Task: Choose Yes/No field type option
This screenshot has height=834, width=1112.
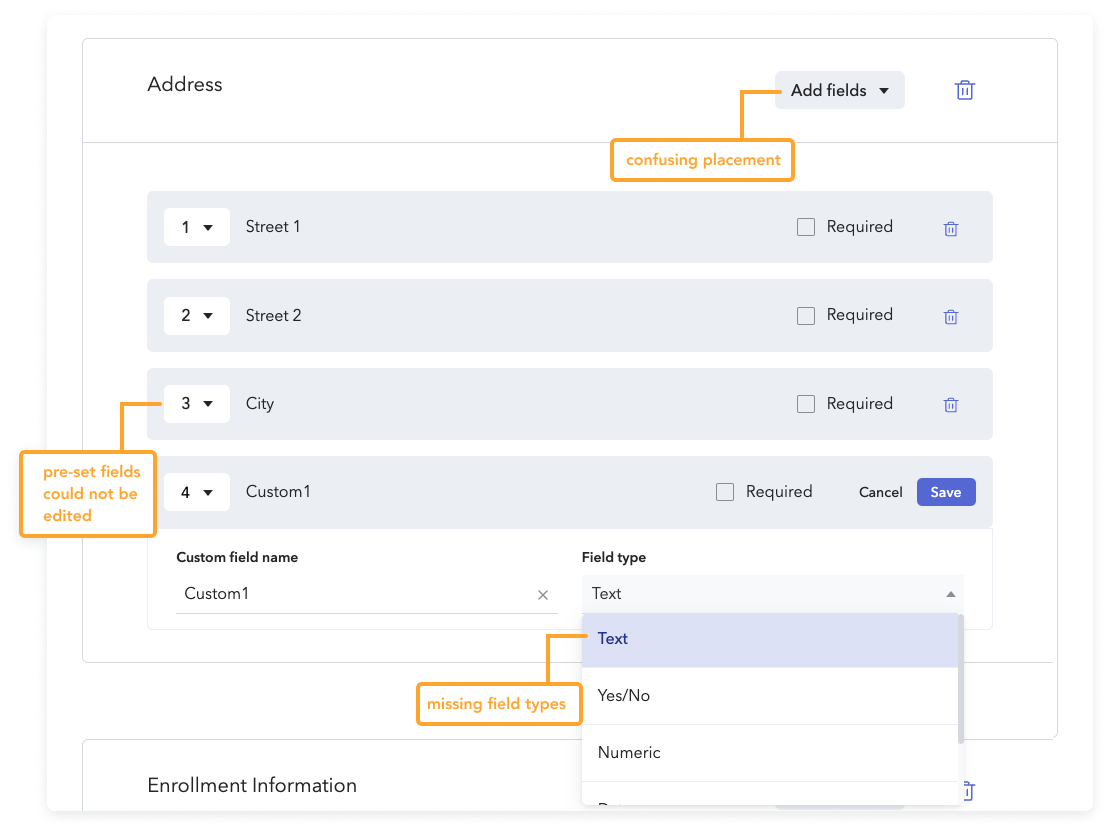Action: (769, 696)
